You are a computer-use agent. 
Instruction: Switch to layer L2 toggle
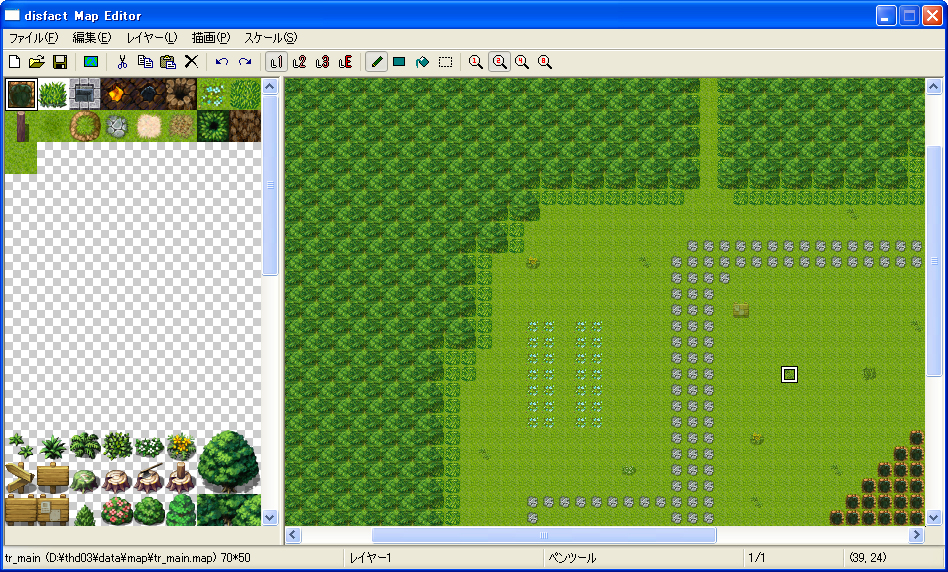click(x=299, y=62)
